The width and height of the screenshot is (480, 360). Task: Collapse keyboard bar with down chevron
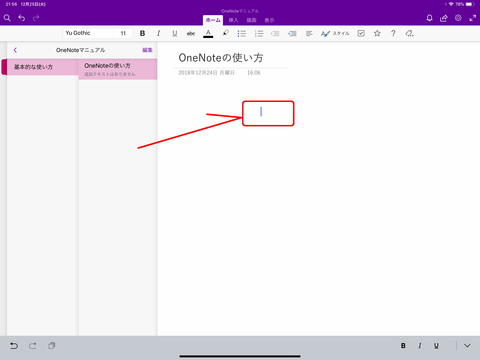(467, 346)
